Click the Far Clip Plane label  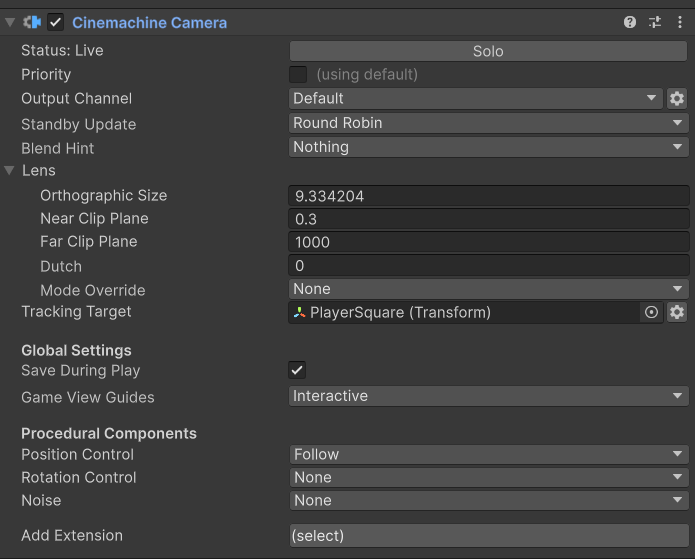pyautogui.click(x=89, y=242)
